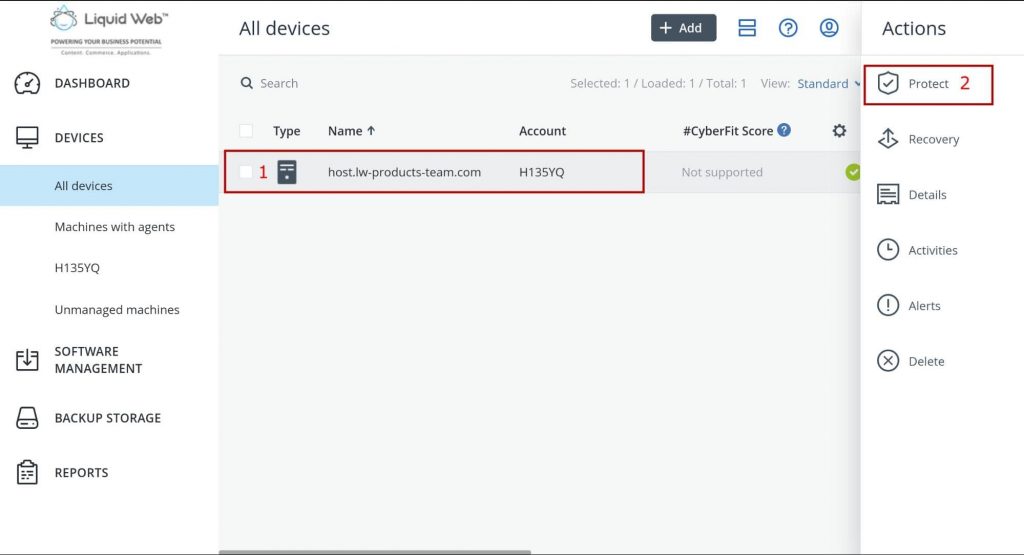
Task: Open the Standard view dropdown
Action: pyautogui.click(x=828, y=84)
